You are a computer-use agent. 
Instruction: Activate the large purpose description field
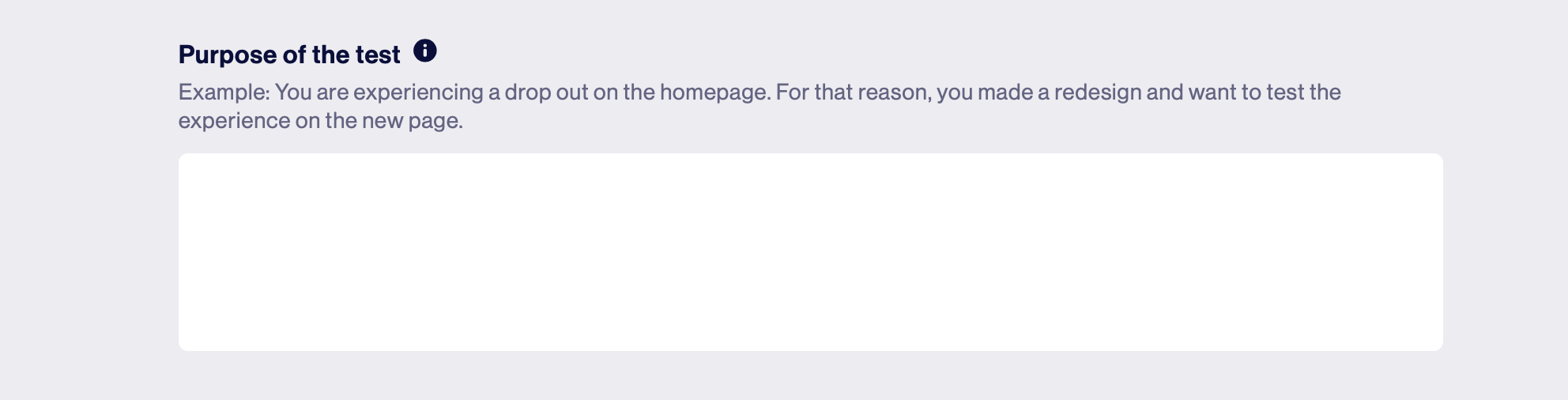(x=810, y=252)
